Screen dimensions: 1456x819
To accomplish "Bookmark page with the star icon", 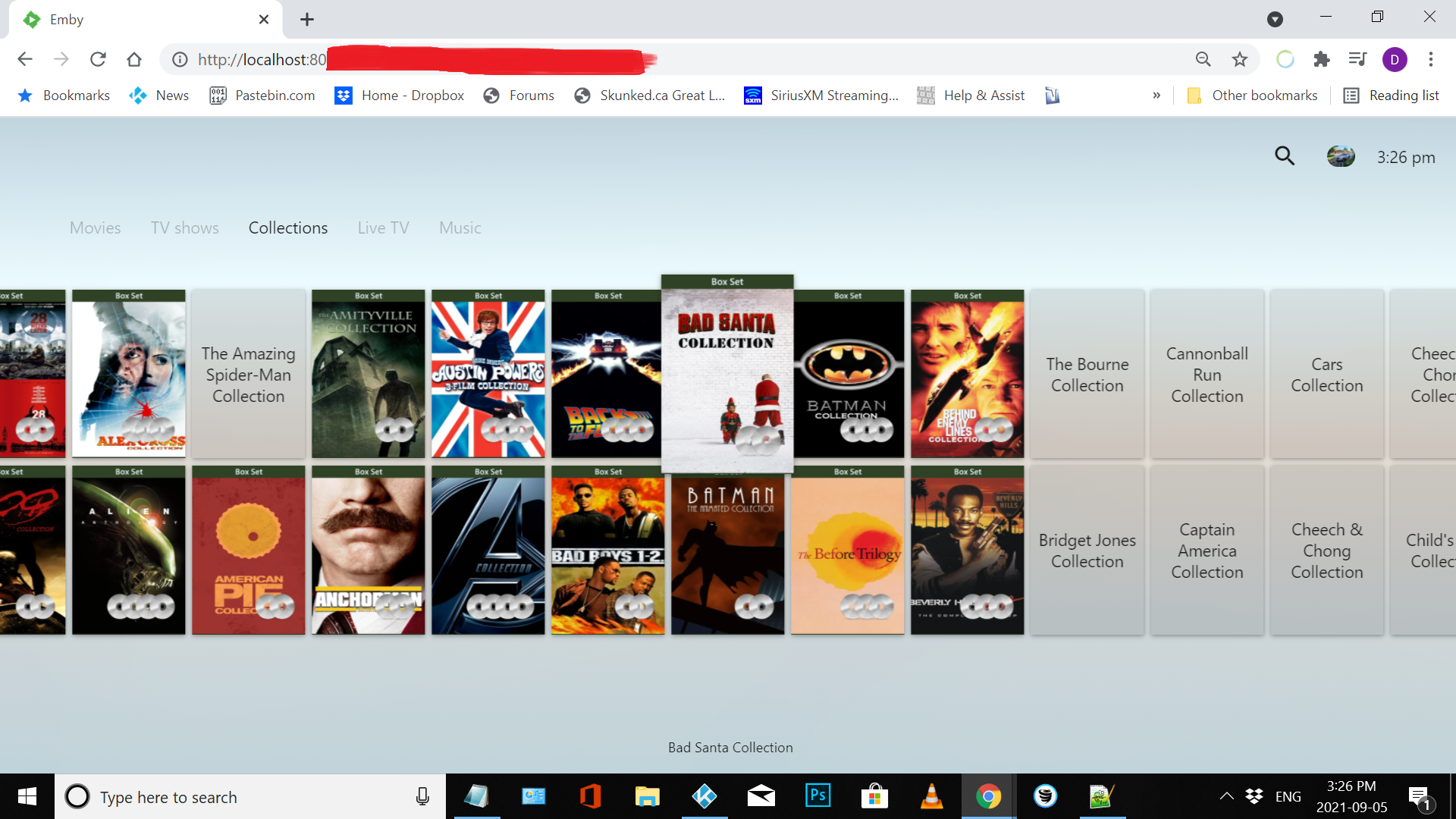I will point(1239,59).
